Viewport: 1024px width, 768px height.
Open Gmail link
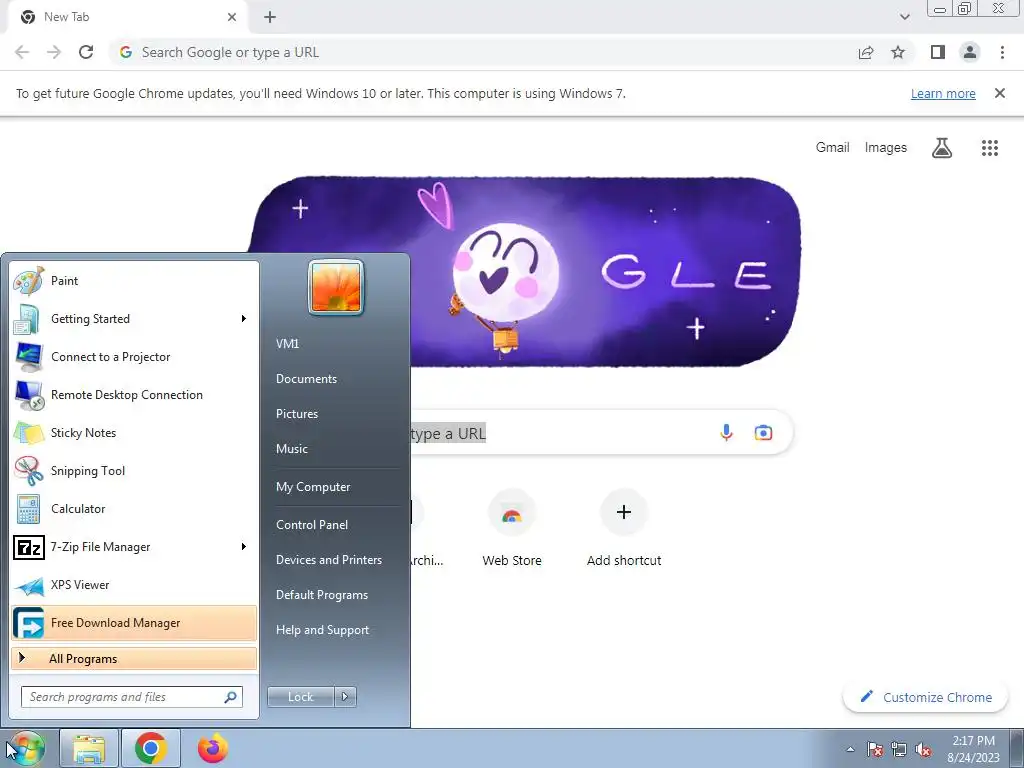pos(832,148)
